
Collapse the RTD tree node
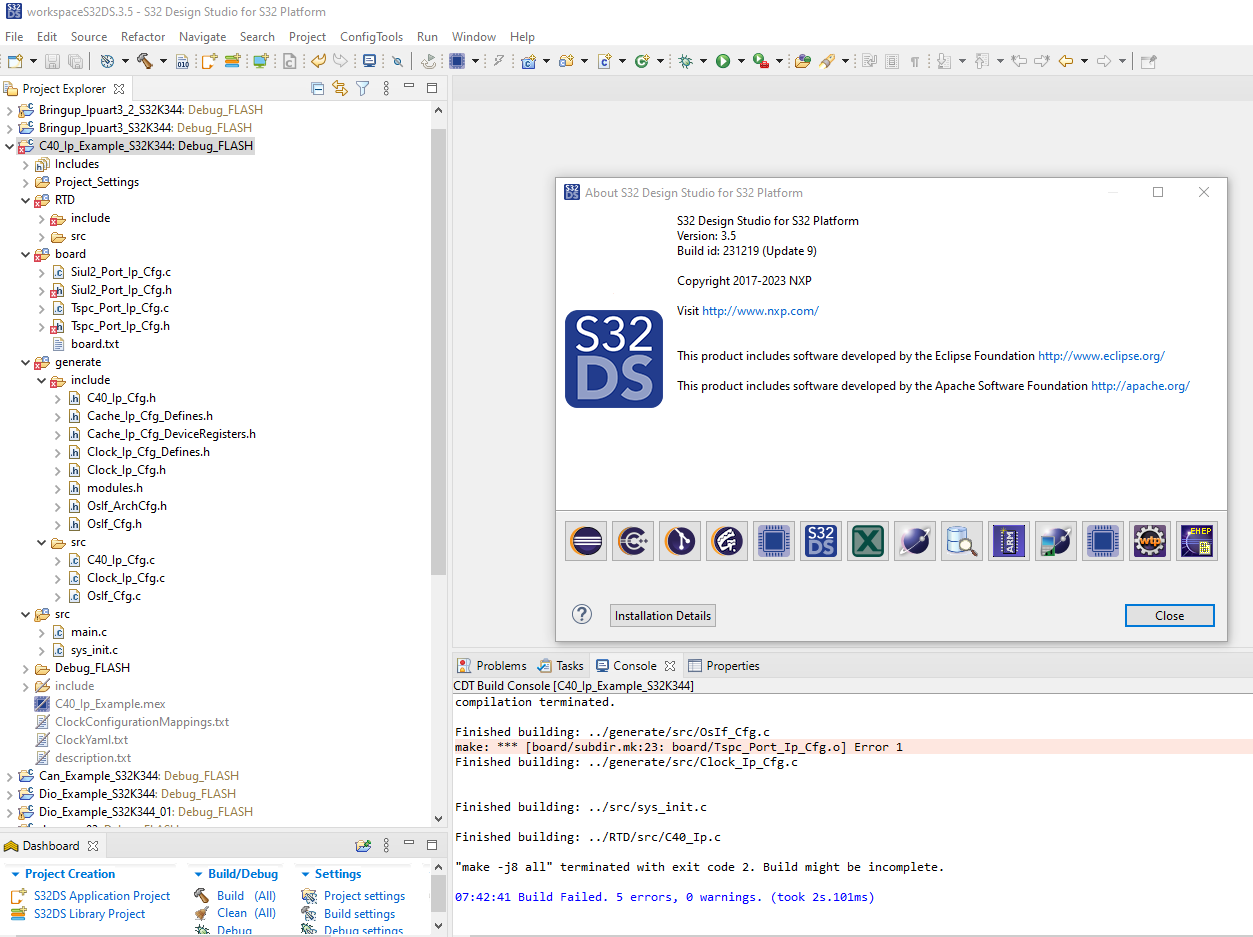point(26,199)
